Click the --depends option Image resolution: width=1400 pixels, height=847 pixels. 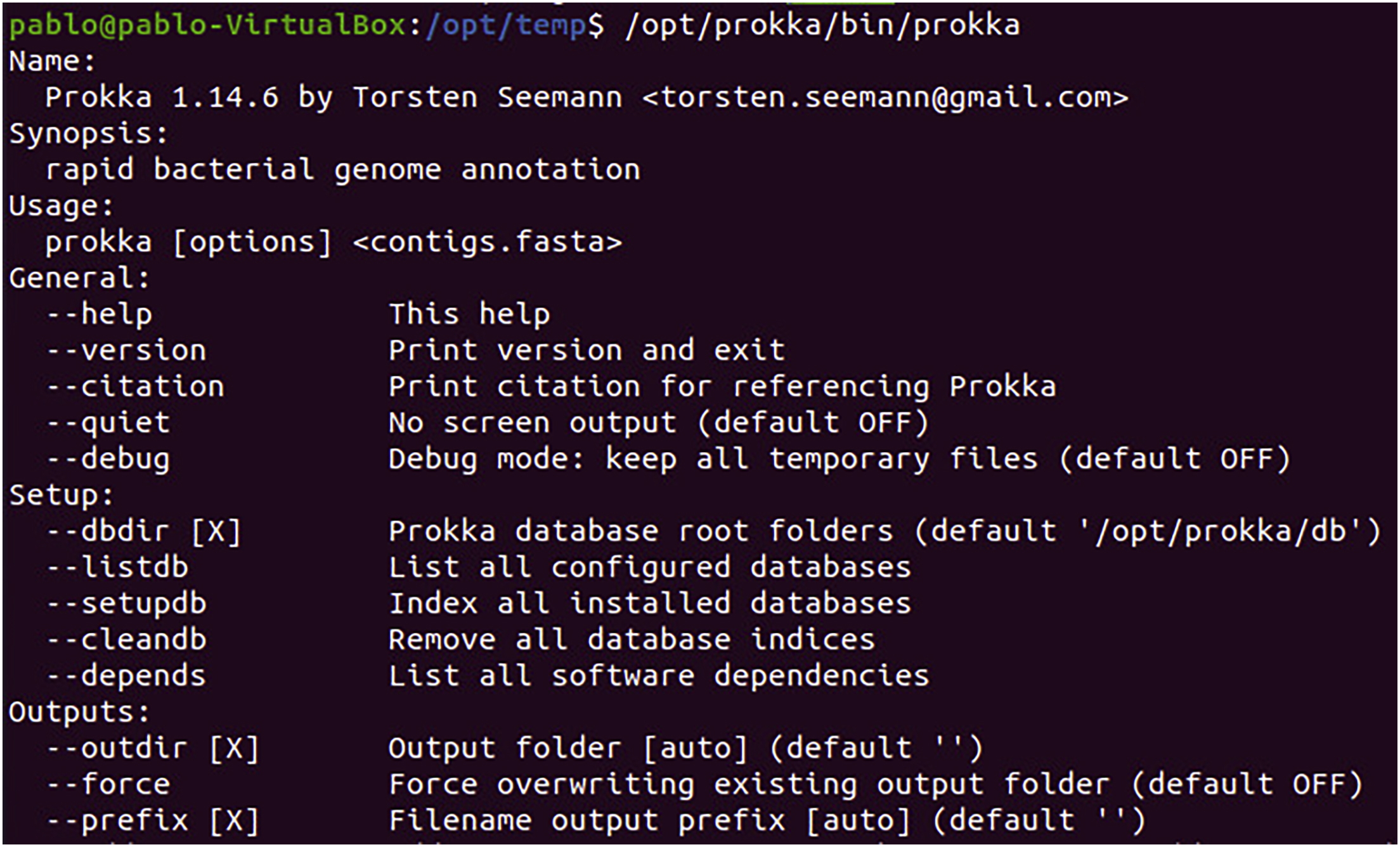(126, 676)
